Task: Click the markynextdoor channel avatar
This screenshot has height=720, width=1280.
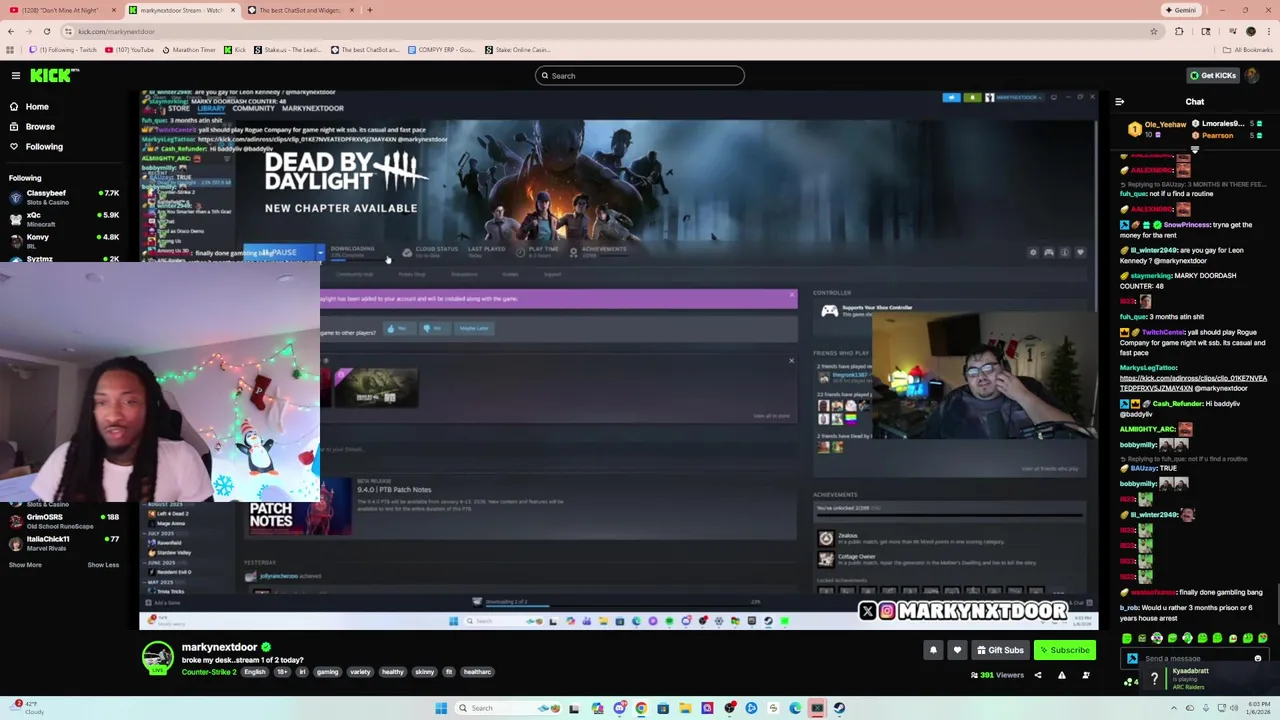Action: tap(157, 658)
